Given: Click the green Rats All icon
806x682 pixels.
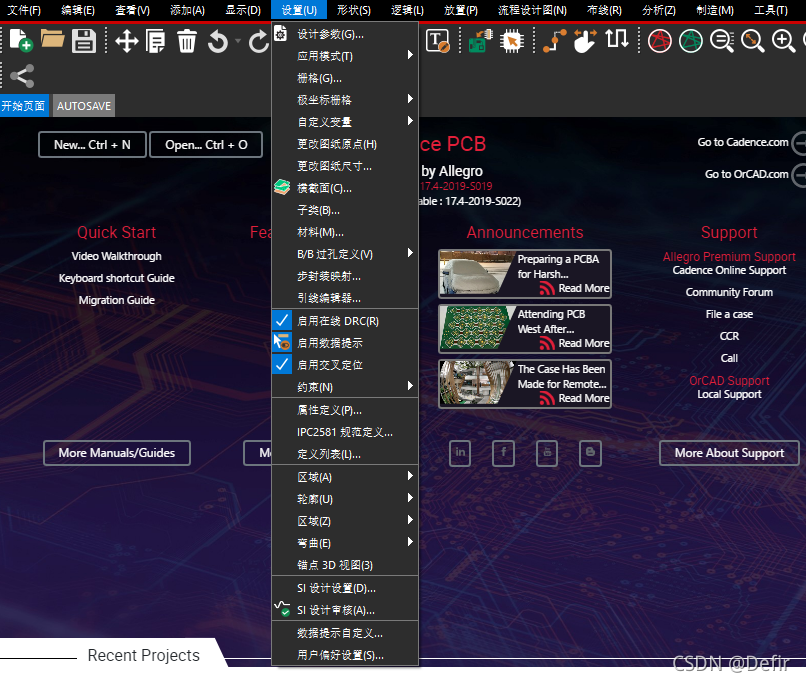Looking at the screenshot, I should coord(691,41).
